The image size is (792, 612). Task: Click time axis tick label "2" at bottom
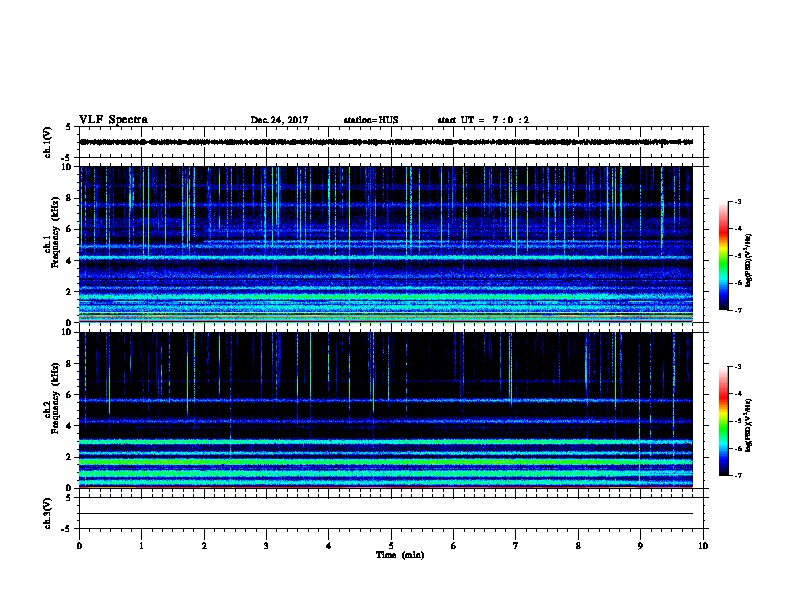click(x=204, y=546)
